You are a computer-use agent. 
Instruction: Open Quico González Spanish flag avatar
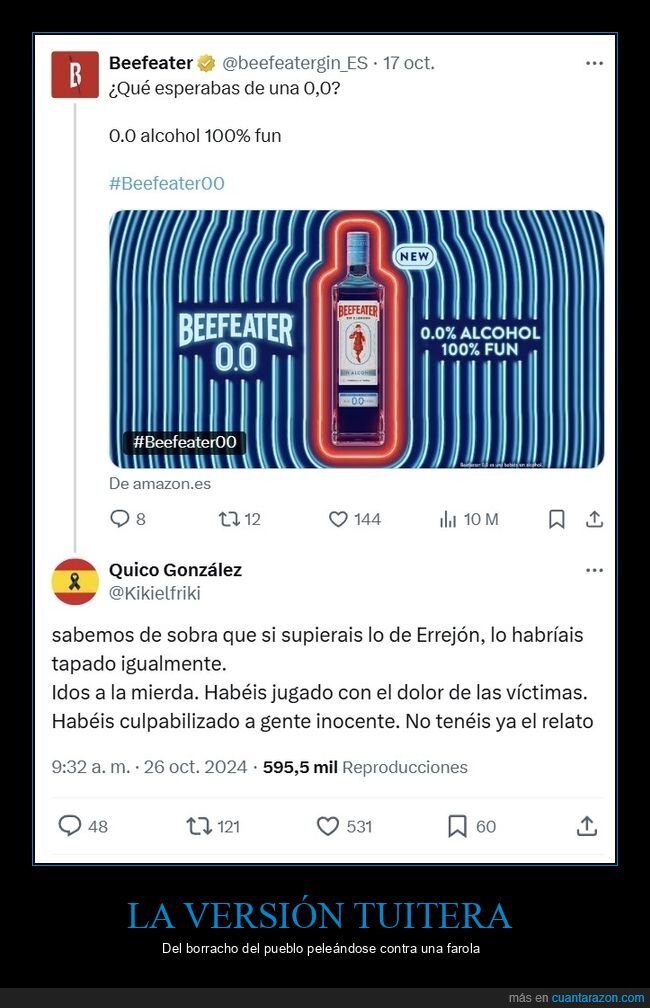coord(75,582)
